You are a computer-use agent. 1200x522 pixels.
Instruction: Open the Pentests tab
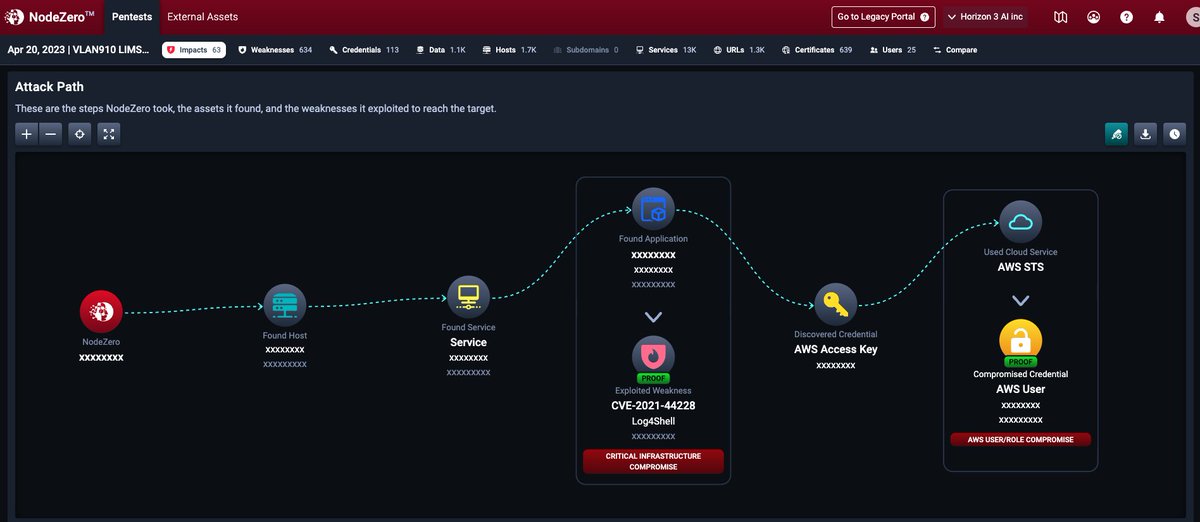point(132,17)
